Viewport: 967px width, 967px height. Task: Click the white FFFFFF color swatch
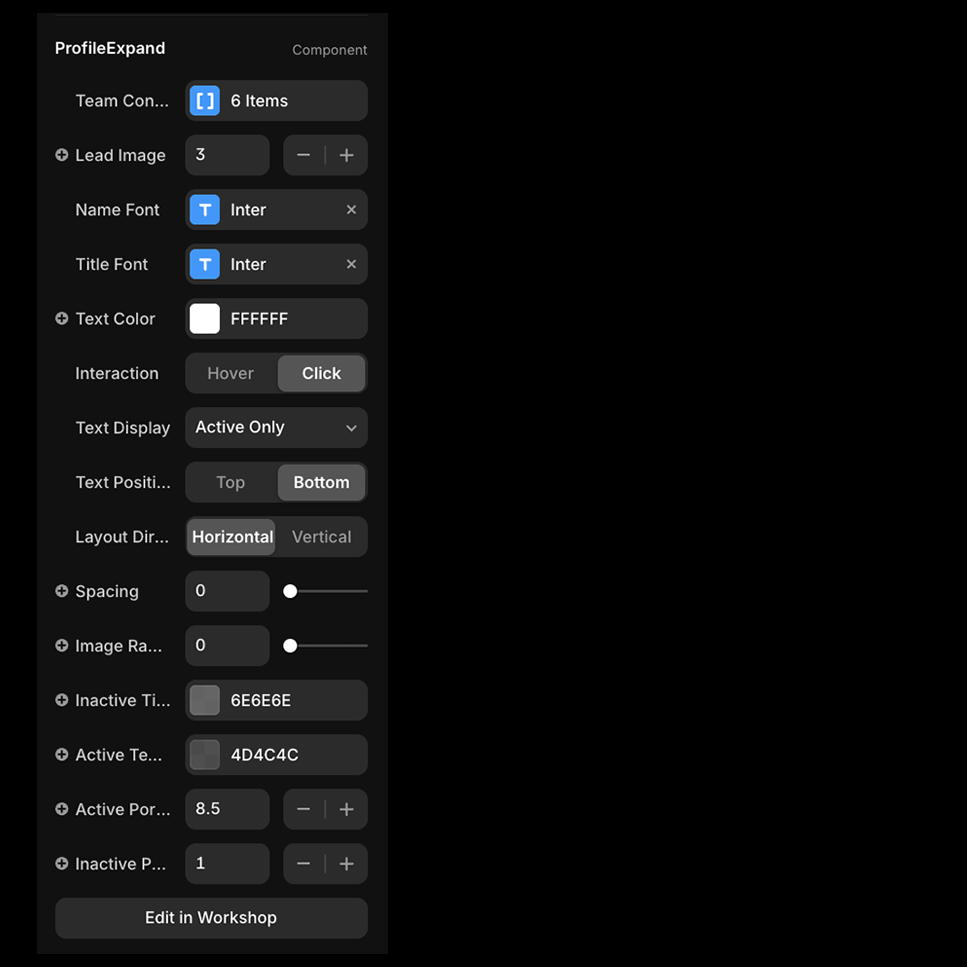point(204,318)
